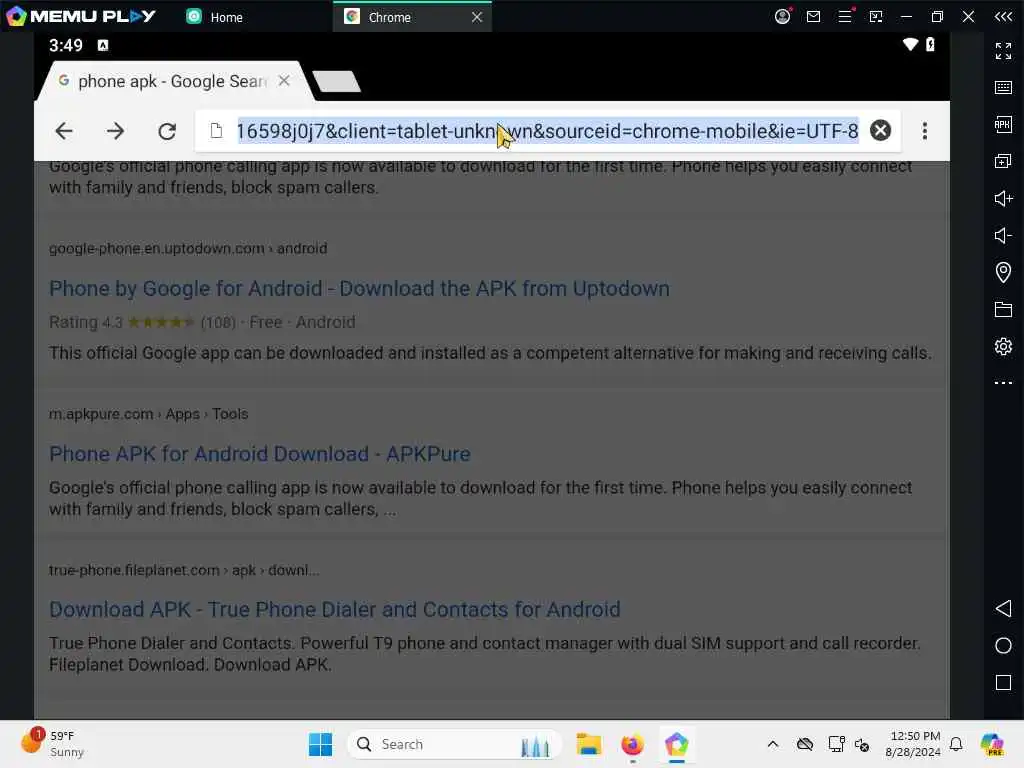Decrease volume in MEmu sidebar
Viewport: 1024px width, 768px height.
click(1003, 235)
